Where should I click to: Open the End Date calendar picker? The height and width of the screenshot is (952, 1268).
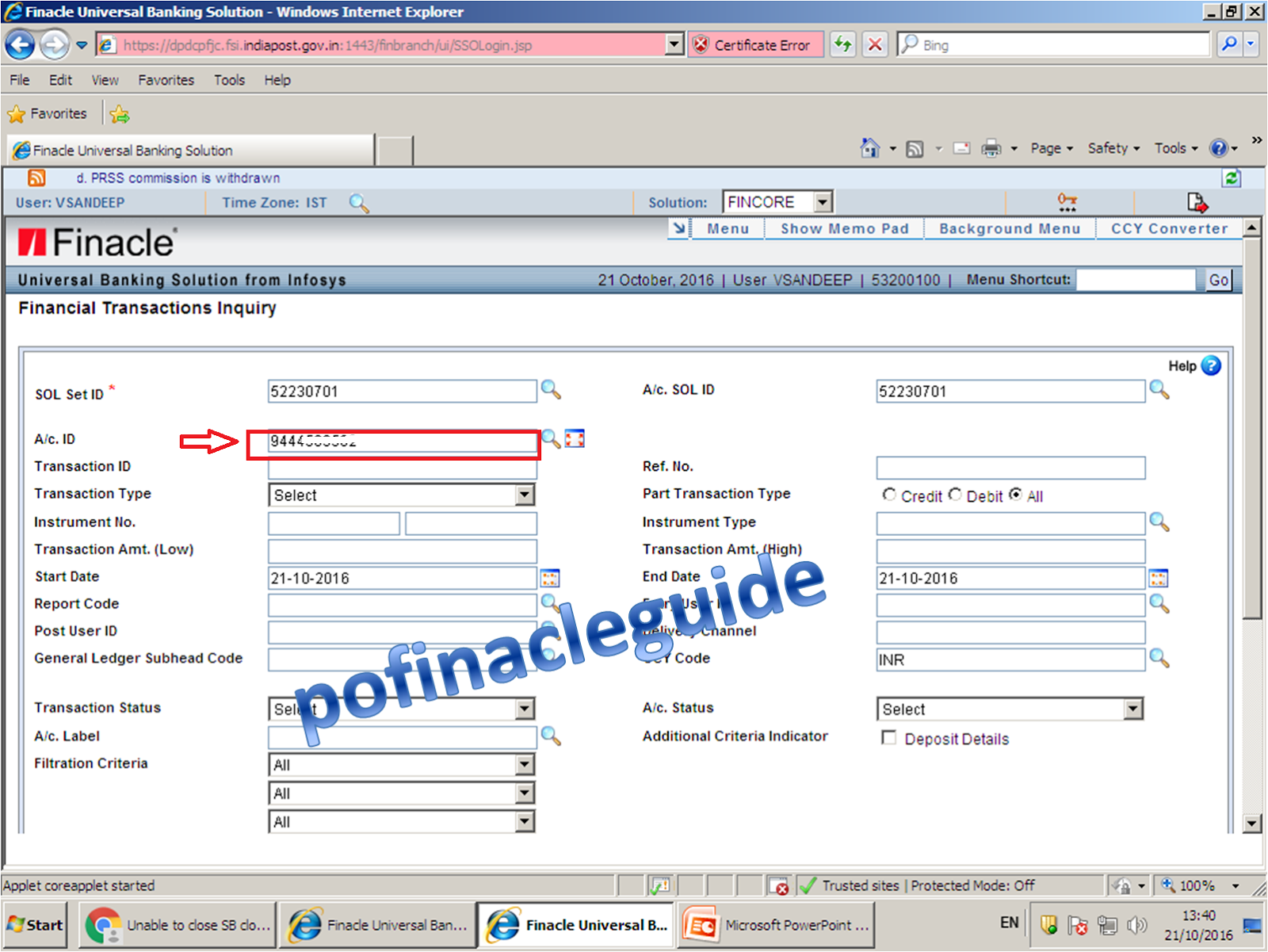pyautogui.click(x=1158, y=578)
